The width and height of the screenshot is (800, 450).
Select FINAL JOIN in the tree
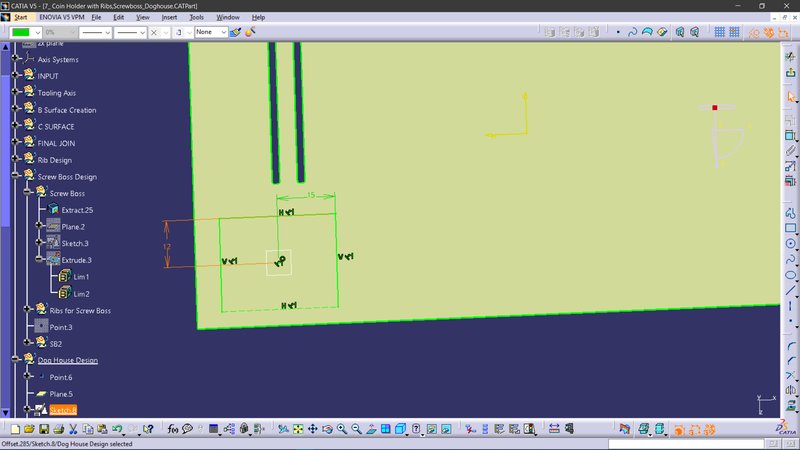[x=56, y=143]
